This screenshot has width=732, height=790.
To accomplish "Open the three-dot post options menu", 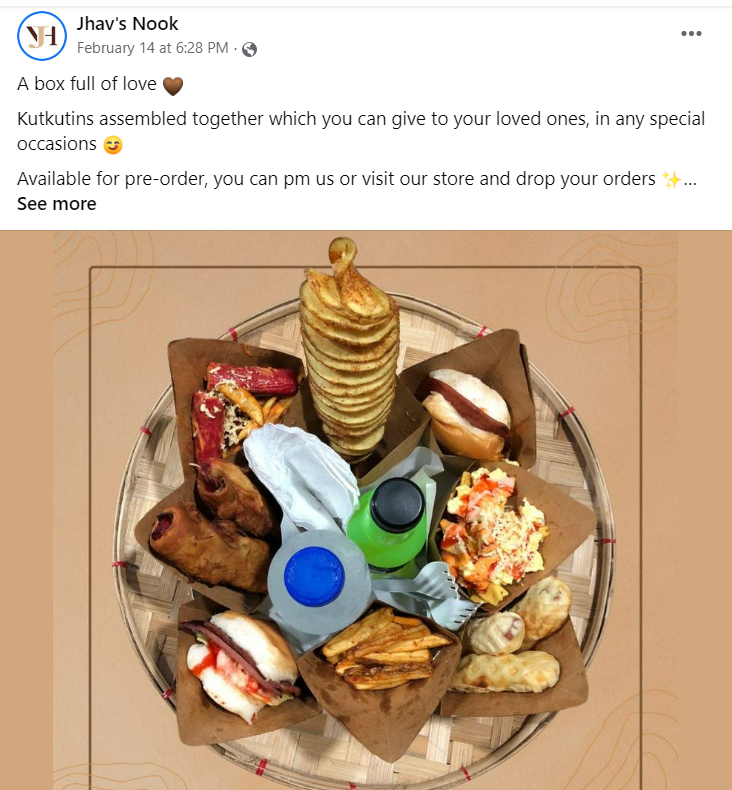I will click(691, 34).
